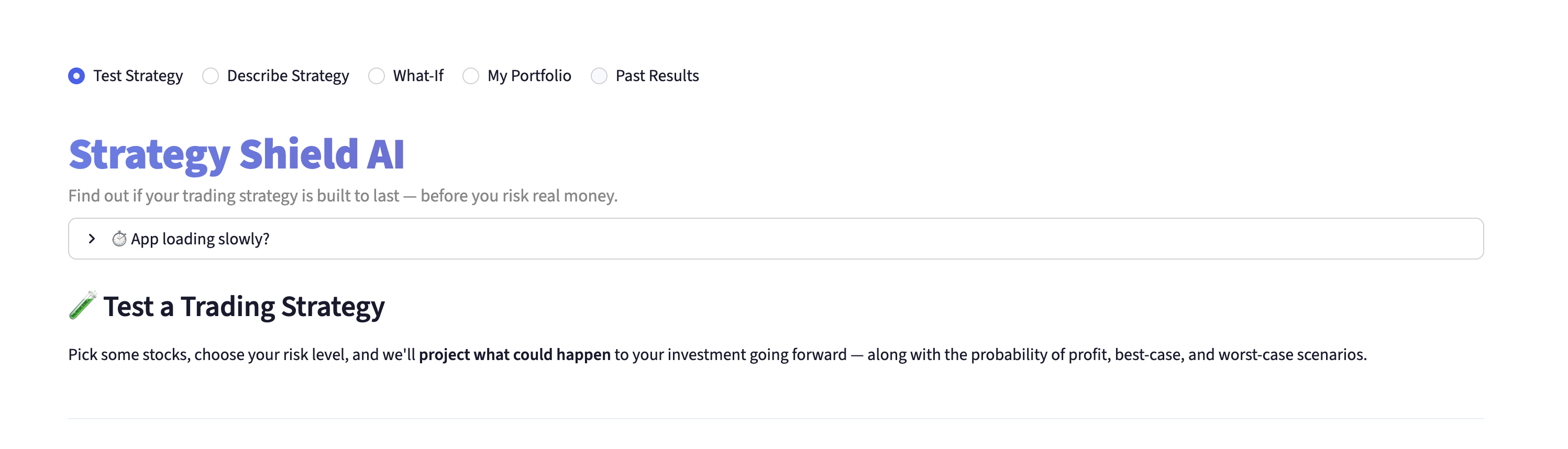Click the Test Strategy label text
This screenshot has height=449, width=1568.
click(x=138, y=76)
